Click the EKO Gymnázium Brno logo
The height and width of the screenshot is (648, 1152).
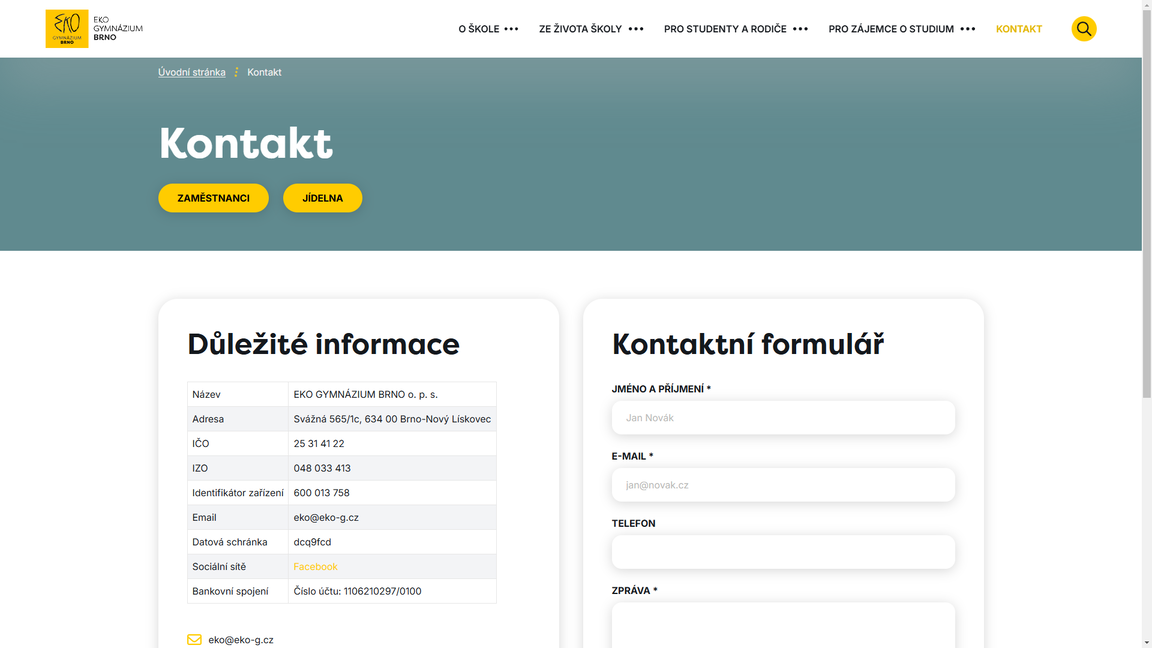pyautogui.click(x=93, y=28)
